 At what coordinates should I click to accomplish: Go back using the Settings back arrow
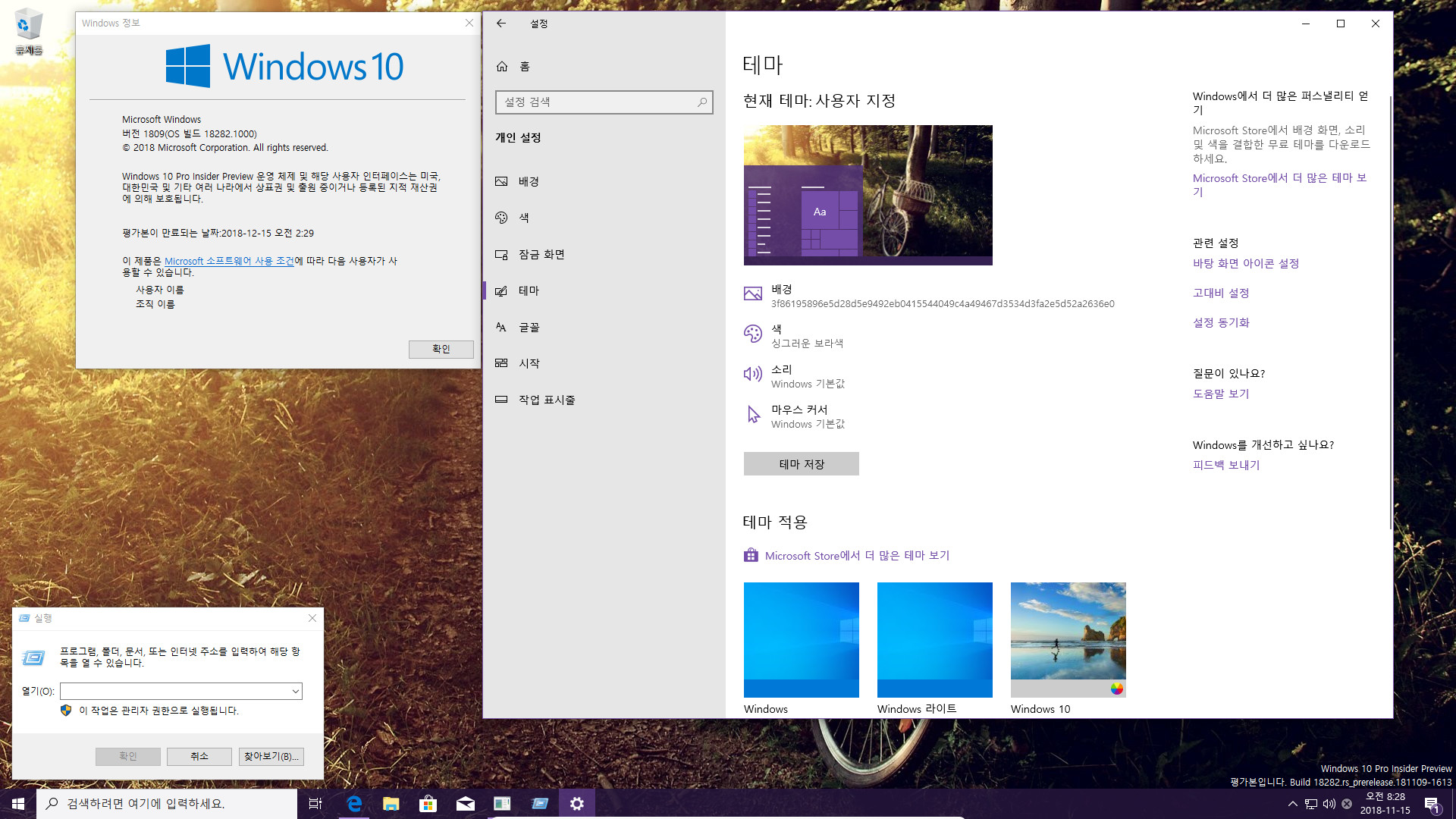[x=501, y=24]
